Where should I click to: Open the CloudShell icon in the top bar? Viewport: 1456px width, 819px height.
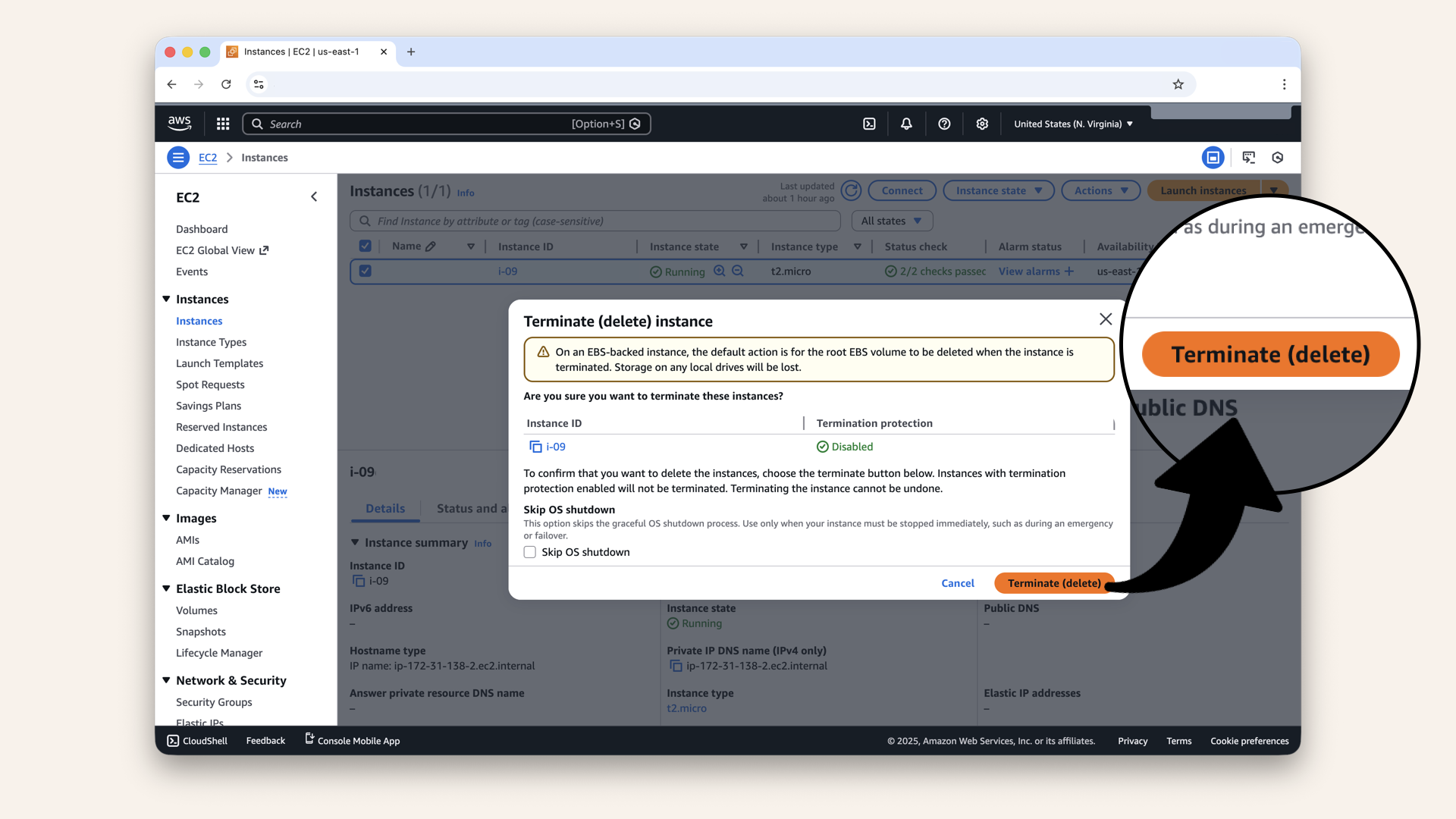click(x=869, y=124)
